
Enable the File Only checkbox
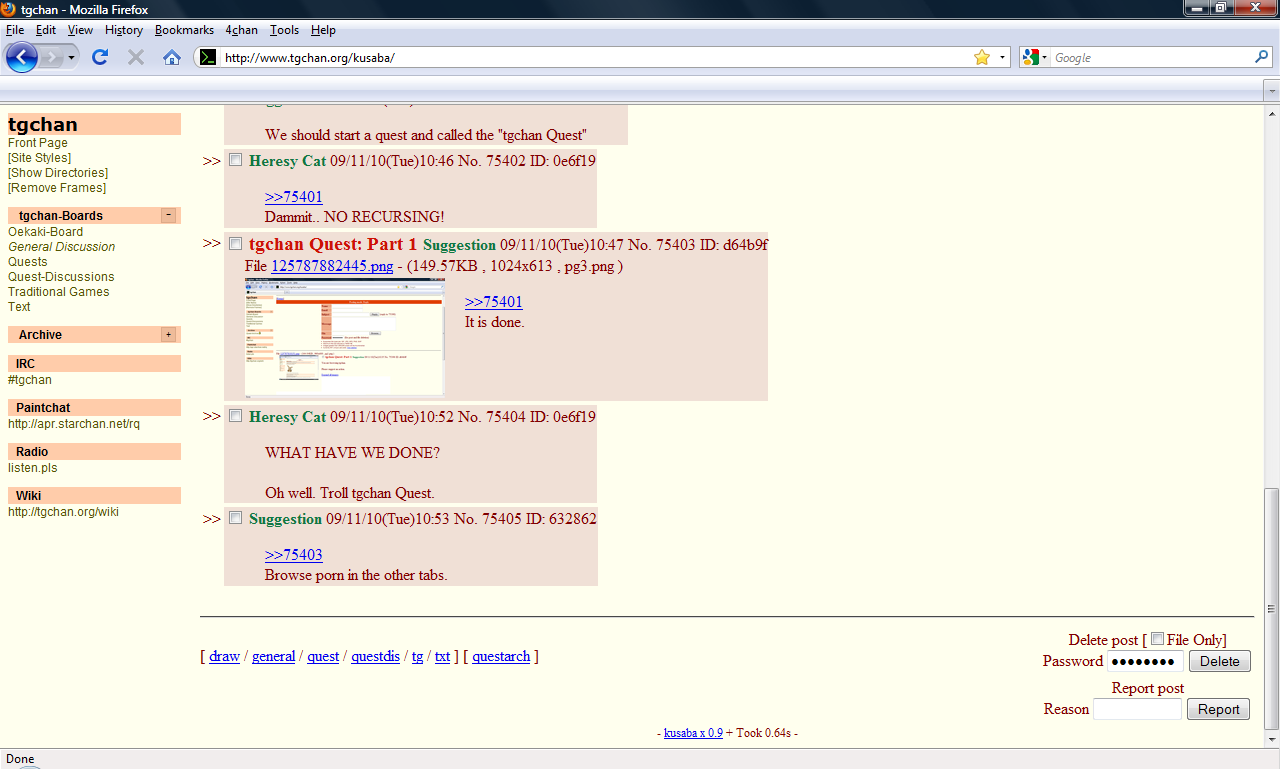(x=1157, y=639)
